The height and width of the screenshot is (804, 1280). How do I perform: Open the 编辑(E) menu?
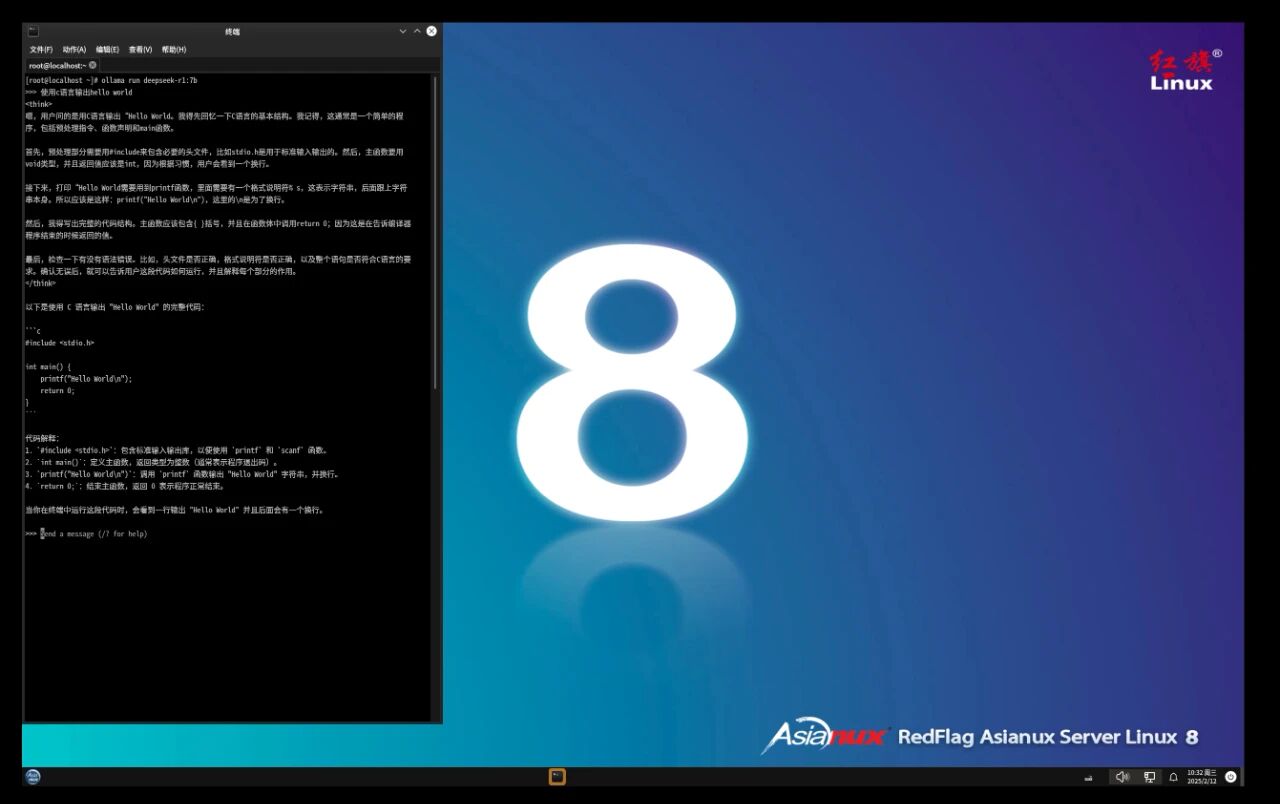pos(107,49)
